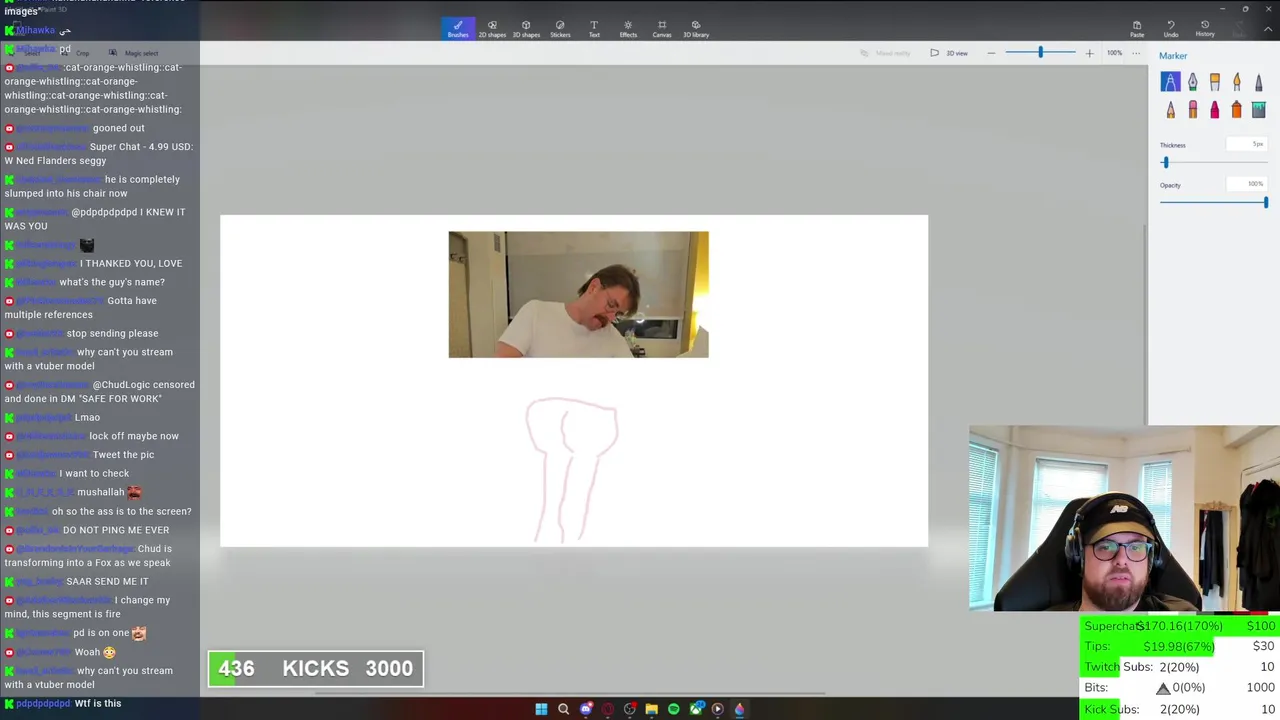Viewport: 1280px width, 720px height.
Task: Click the Paste button
Action: pos(1137,29)
